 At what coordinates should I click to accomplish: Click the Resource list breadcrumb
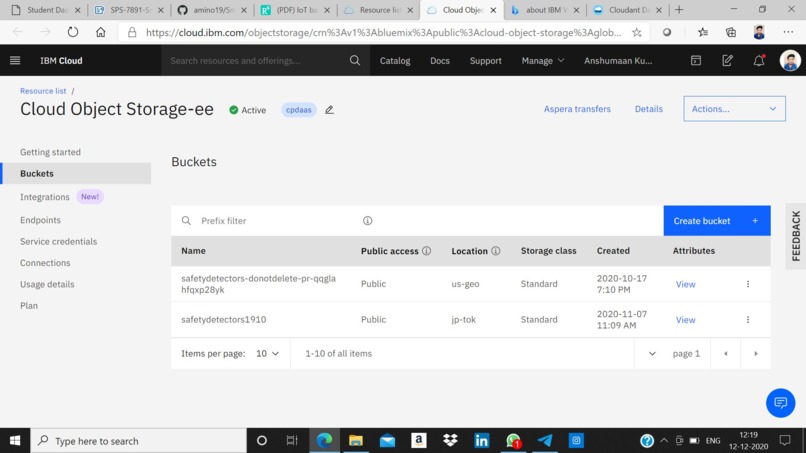tap(43, 91)
